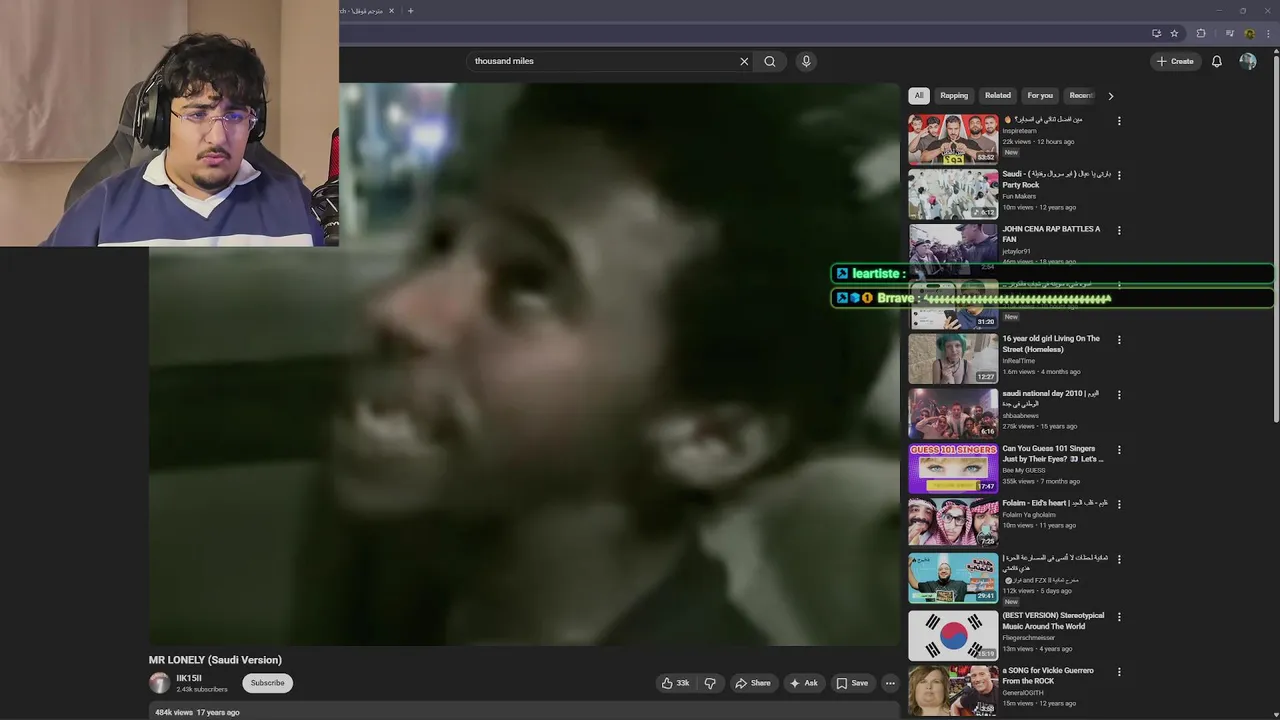Open options for JOHN CENA RAP BATTLES video
Screen dimensions: 1280x720
(x=1119, y=230)
